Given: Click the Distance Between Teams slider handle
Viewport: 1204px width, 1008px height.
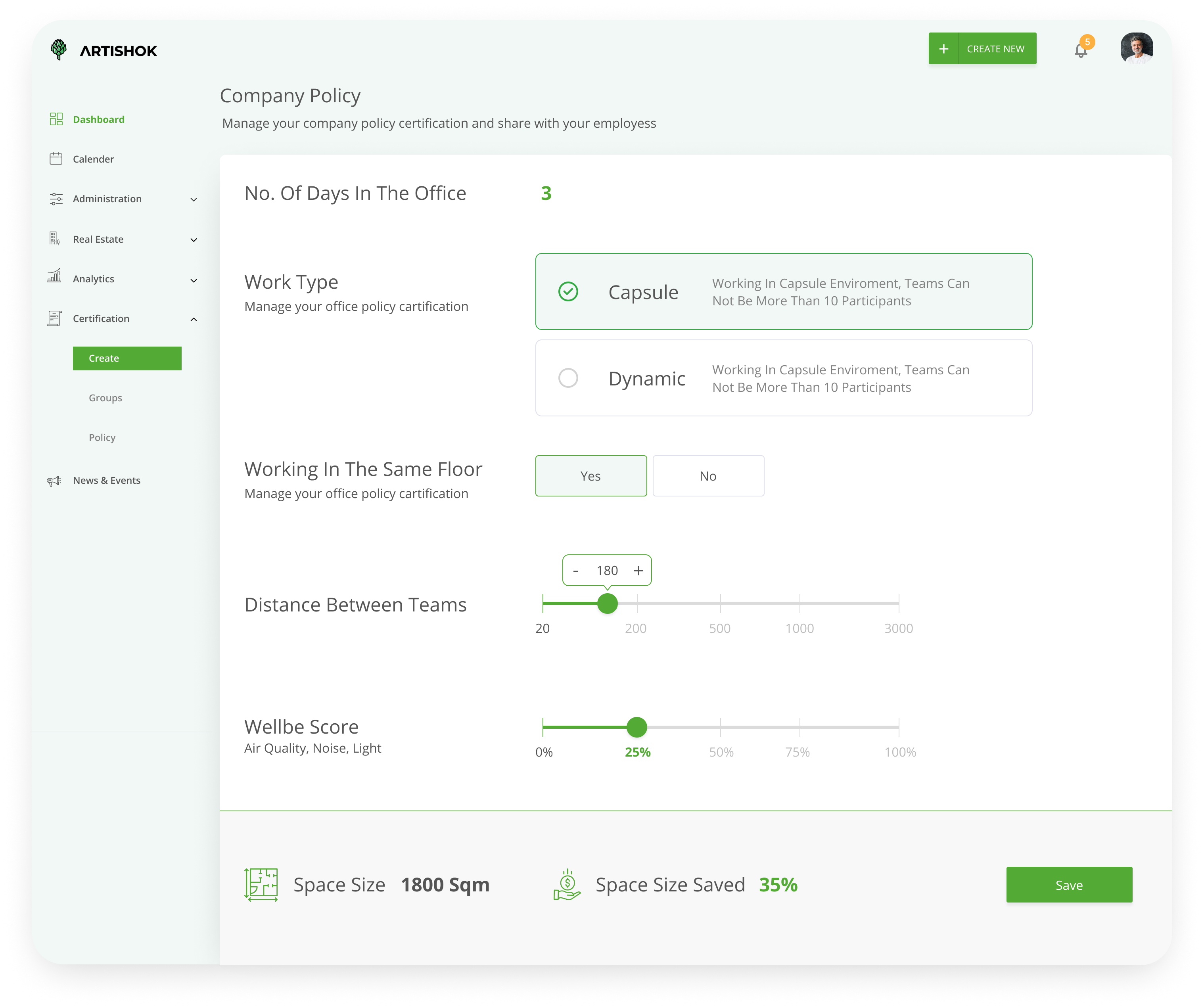Looking at the screenshot, I should tap(607, 603).
